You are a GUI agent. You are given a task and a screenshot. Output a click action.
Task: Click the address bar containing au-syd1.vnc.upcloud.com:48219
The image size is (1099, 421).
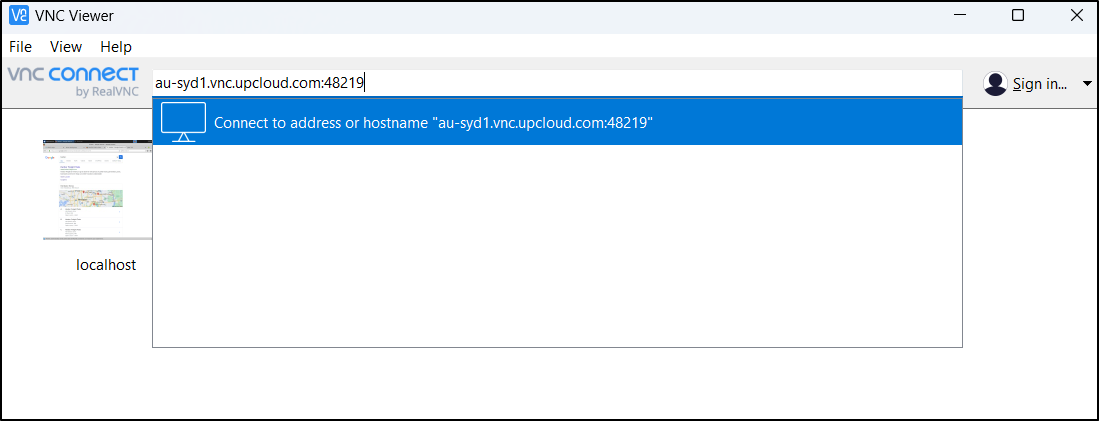556,83
